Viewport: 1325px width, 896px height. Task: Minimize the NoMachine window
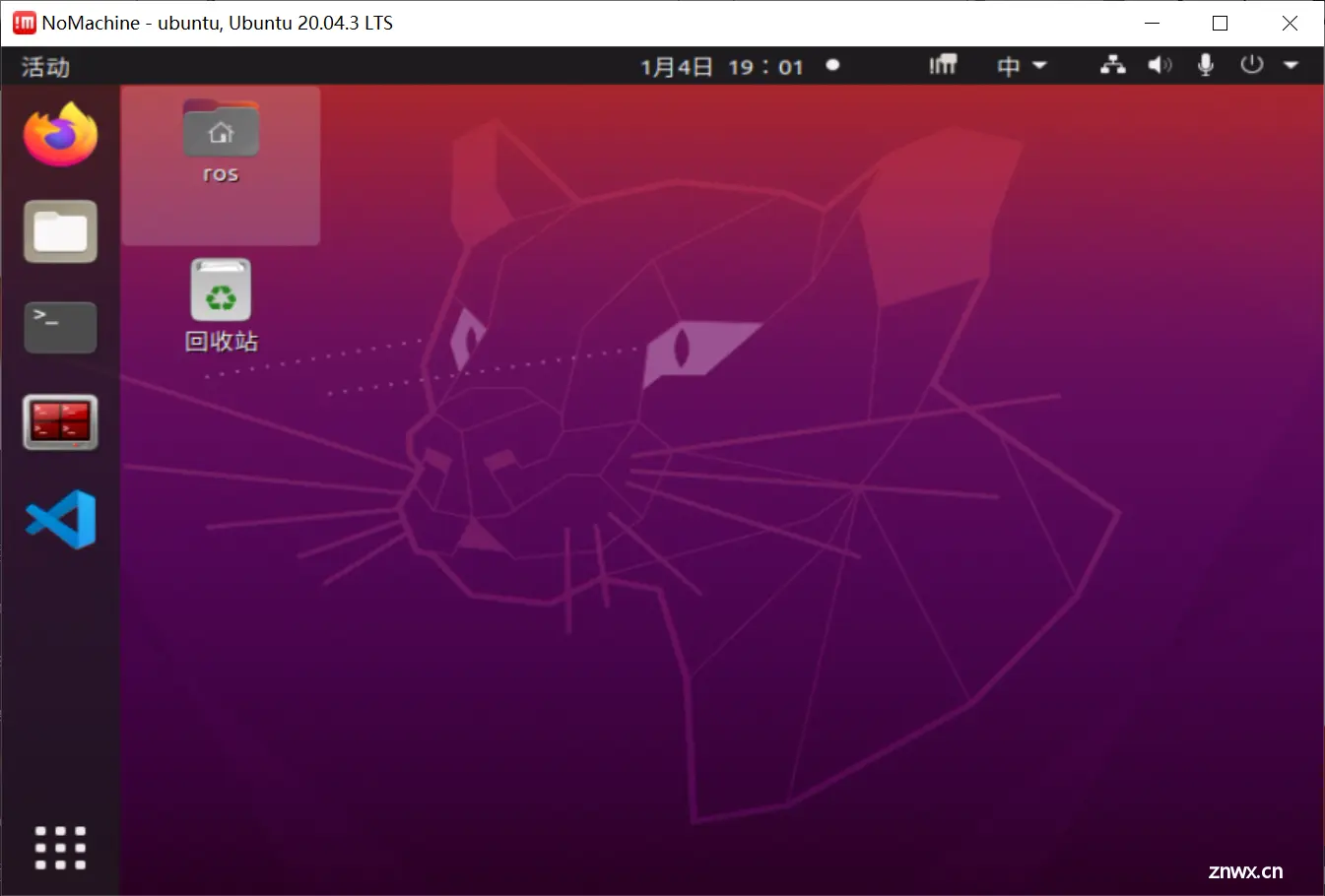[1152, 23]
